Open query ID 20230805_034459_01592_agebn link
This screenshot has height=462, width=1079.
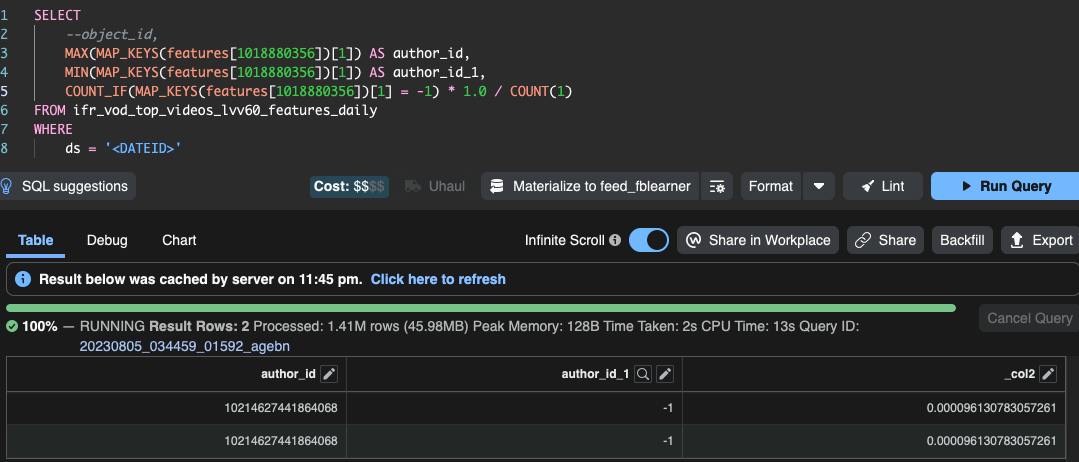tap(184, 346)
